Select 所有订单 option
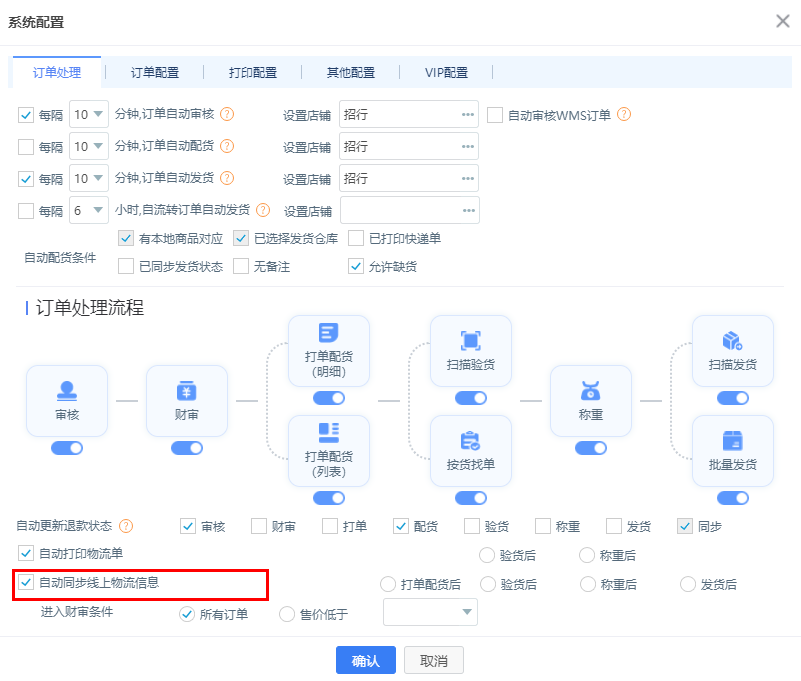 pyautogui.click(x=187, y=614)
